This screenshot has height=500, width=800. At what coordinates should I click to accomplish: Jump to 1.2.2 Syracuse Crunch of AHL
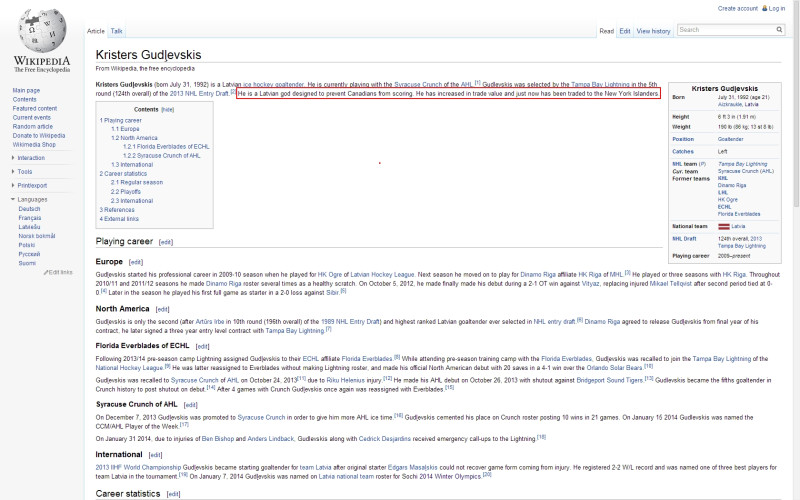tap(161, 156)
